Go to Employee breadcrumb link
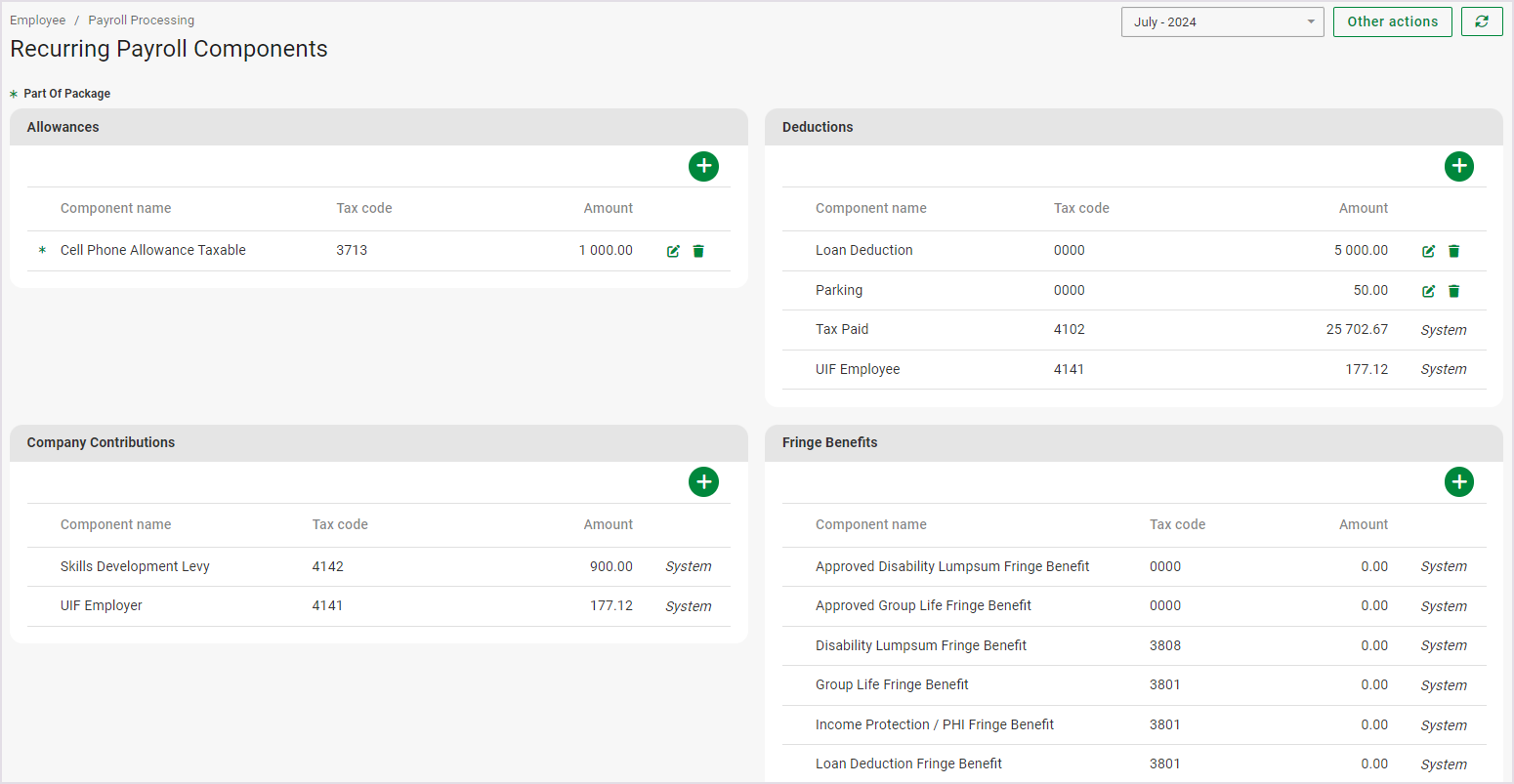 pos(38,21)
